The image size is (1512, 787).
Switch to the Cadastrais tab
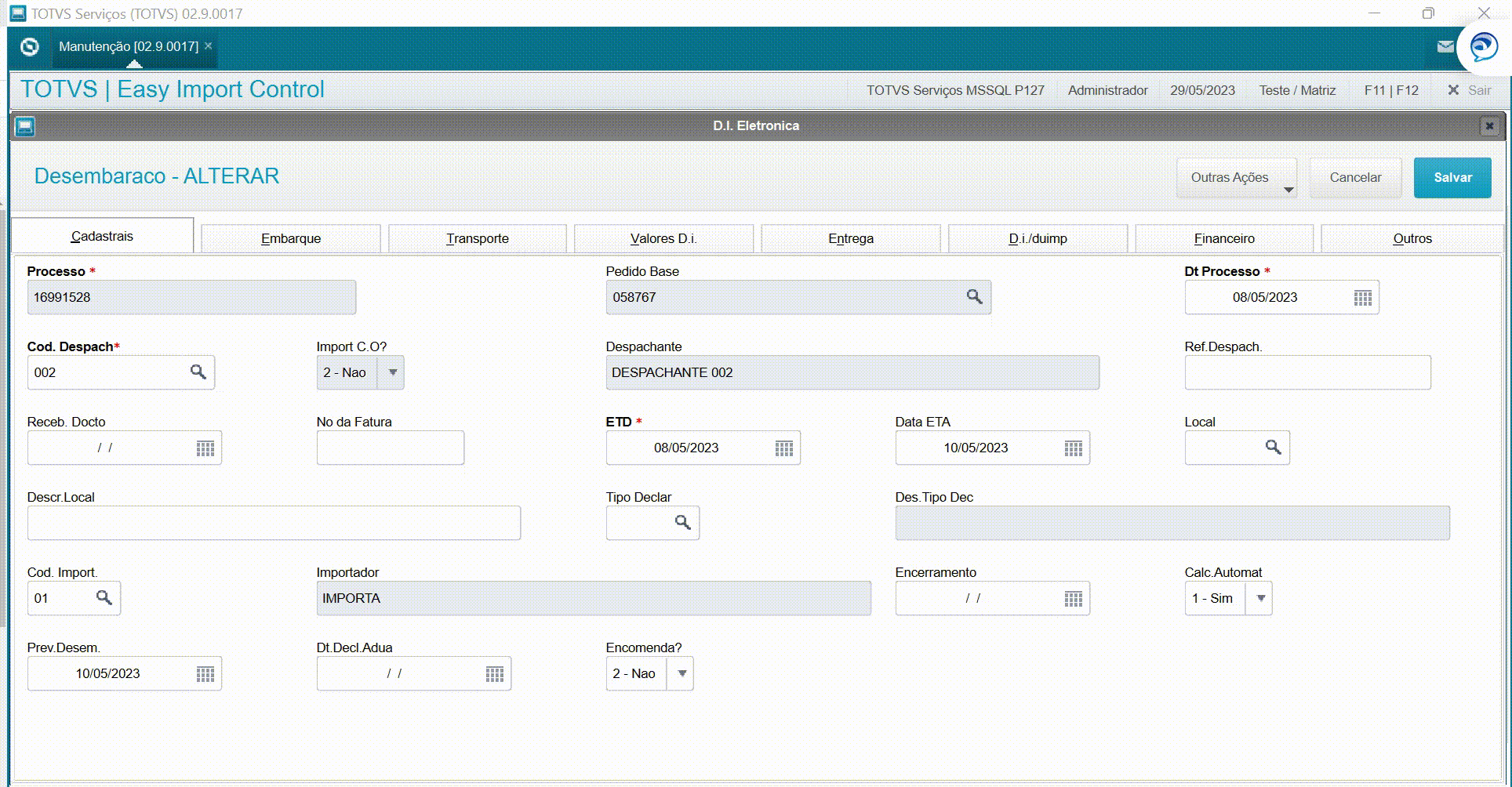click(103, 236)
